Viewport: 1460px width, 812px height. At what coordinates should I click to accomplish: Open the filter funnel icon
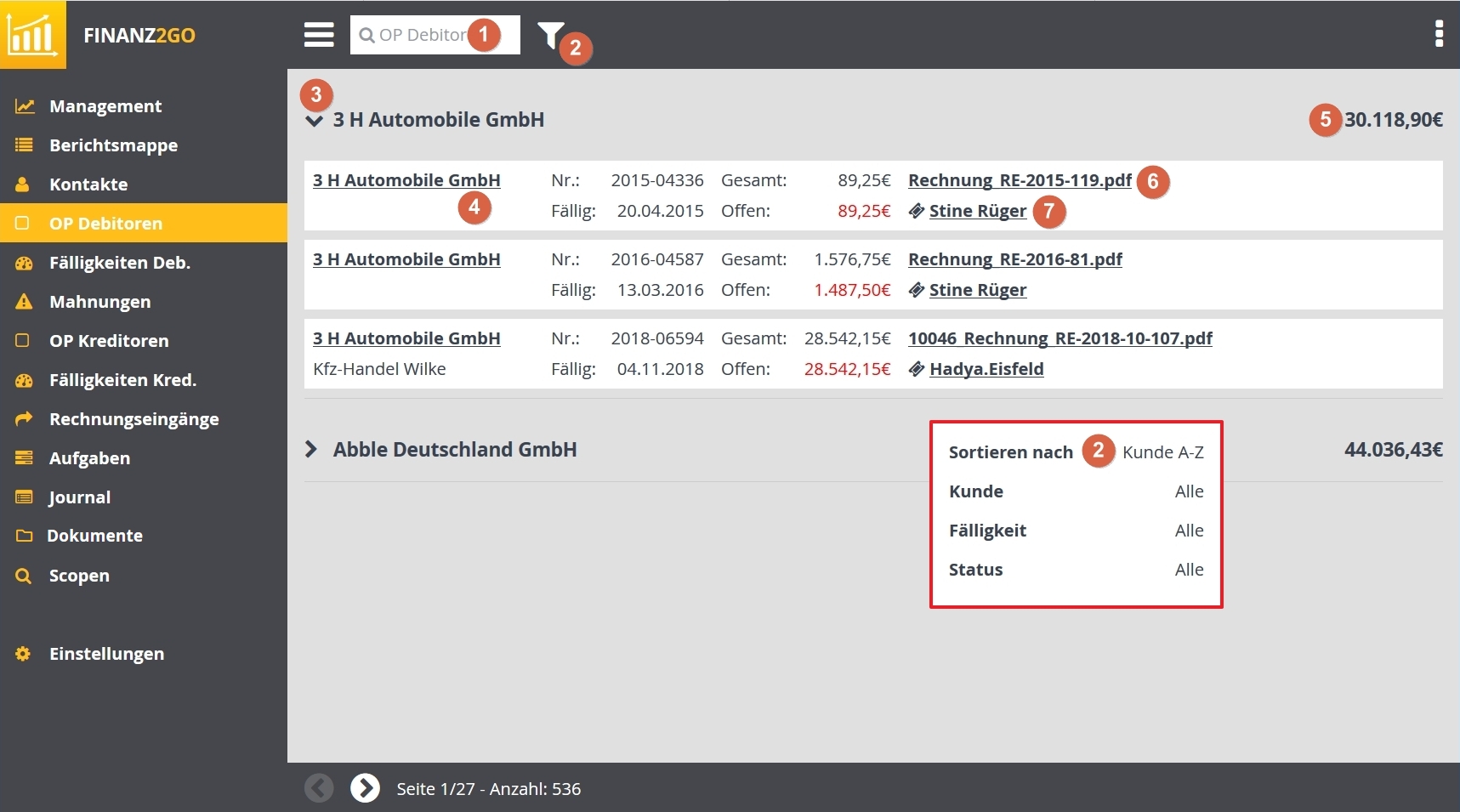(x=550, y=35)
